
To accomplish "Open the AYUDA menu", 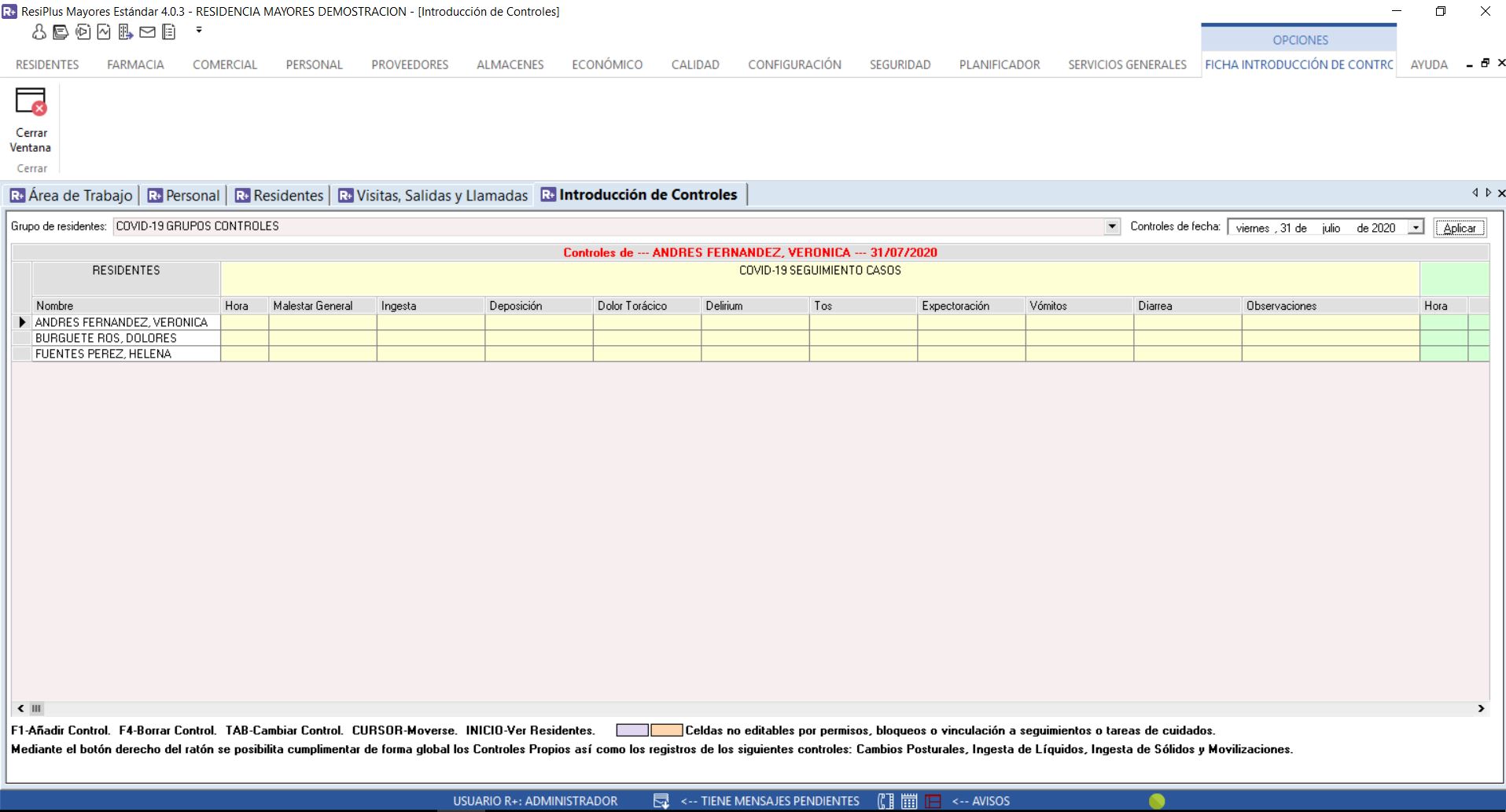I will (1429, 64).
